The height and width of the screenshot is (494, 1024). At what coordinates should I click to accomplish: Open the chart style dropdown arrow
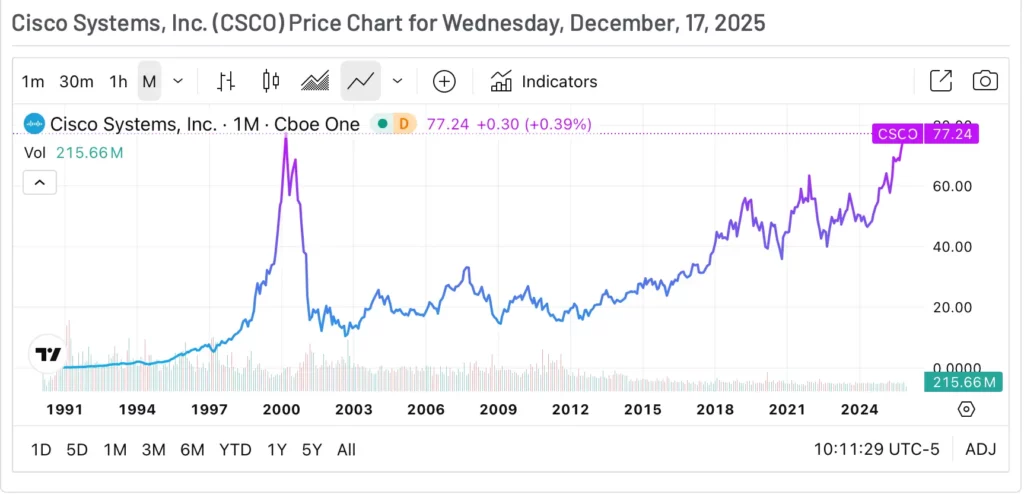coord(397,81)
